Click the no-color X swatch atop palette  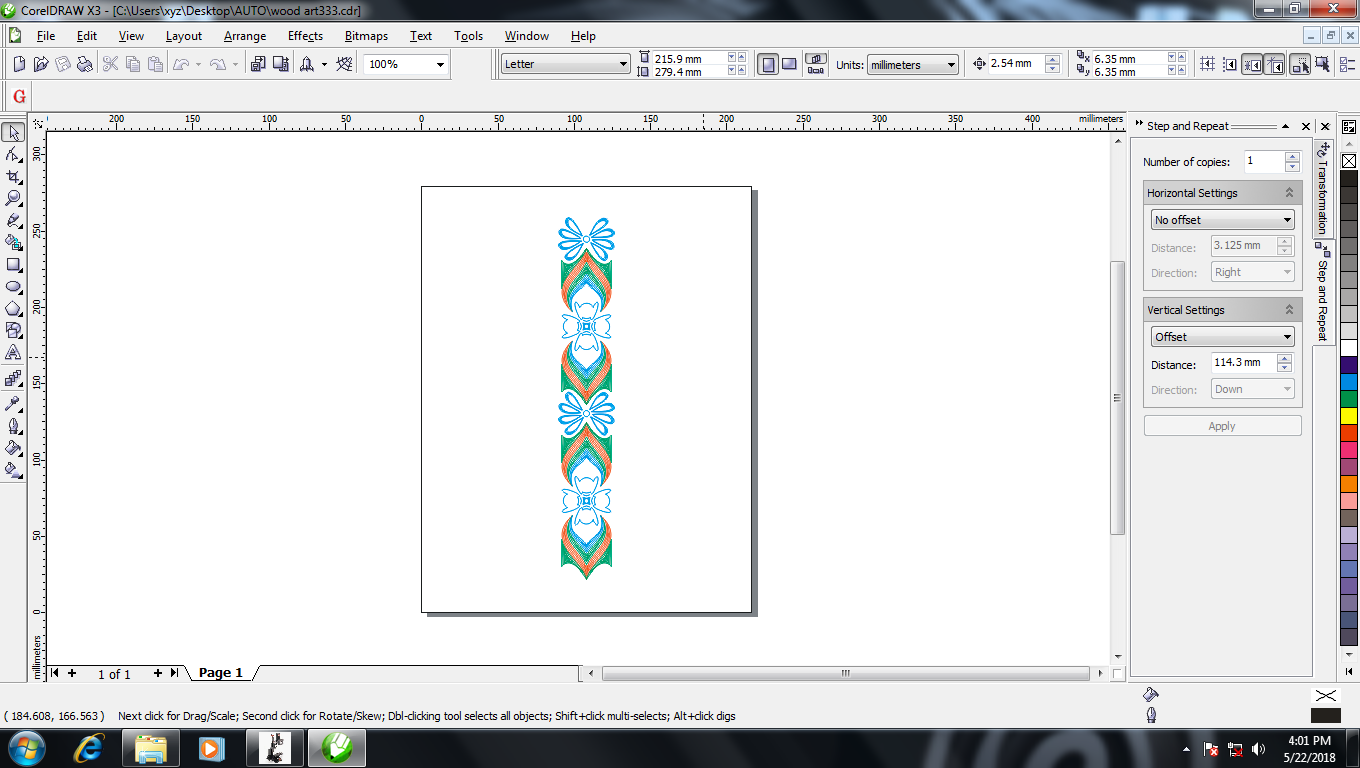coord(1349,161)
